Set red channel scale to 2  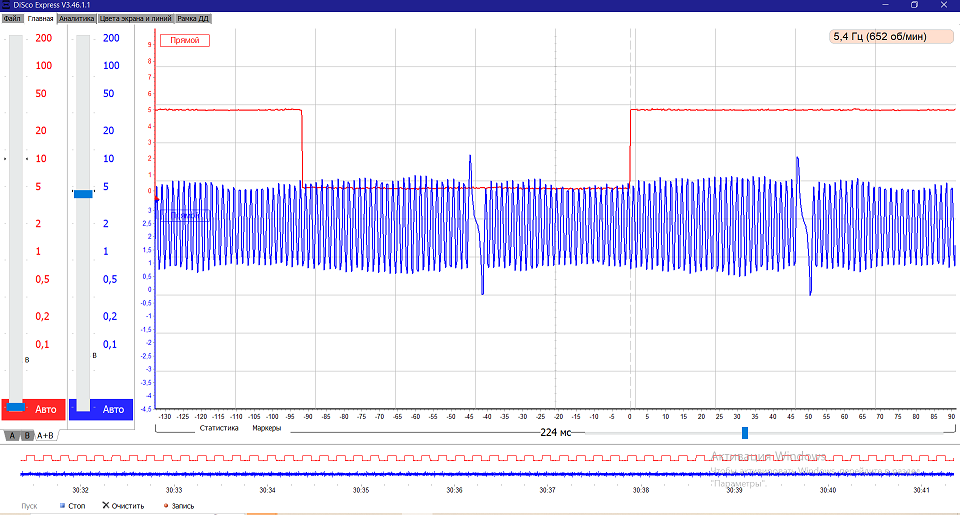click(x=38, y=224)
